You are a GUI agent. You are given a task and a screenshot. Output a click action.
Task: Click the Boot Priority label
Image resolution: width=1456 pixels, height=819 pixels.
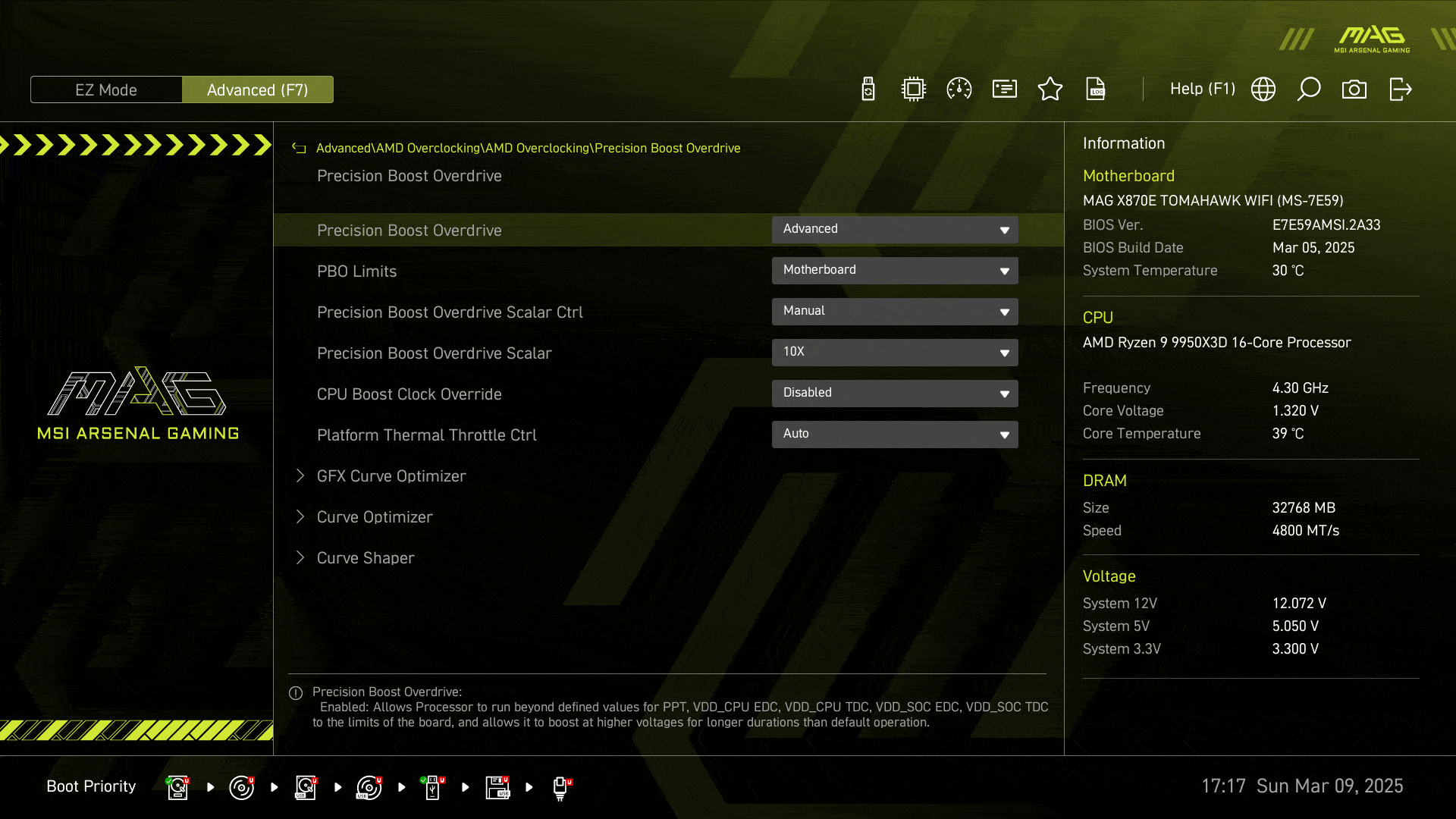[x=91, y=786]
